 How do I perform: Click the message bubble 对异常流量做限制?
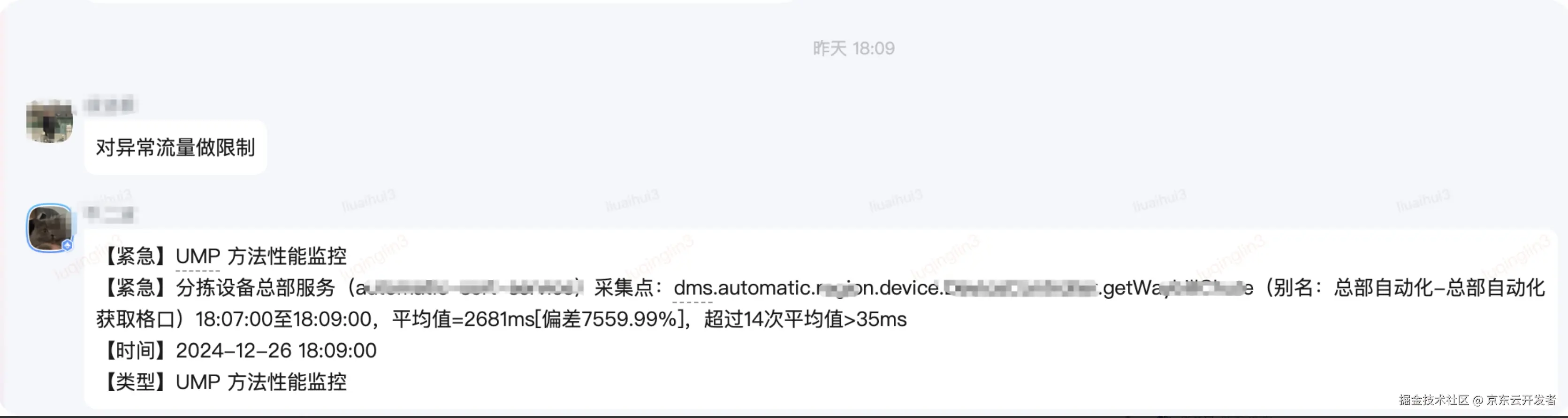pyautogui.click(x=175, y=147)
